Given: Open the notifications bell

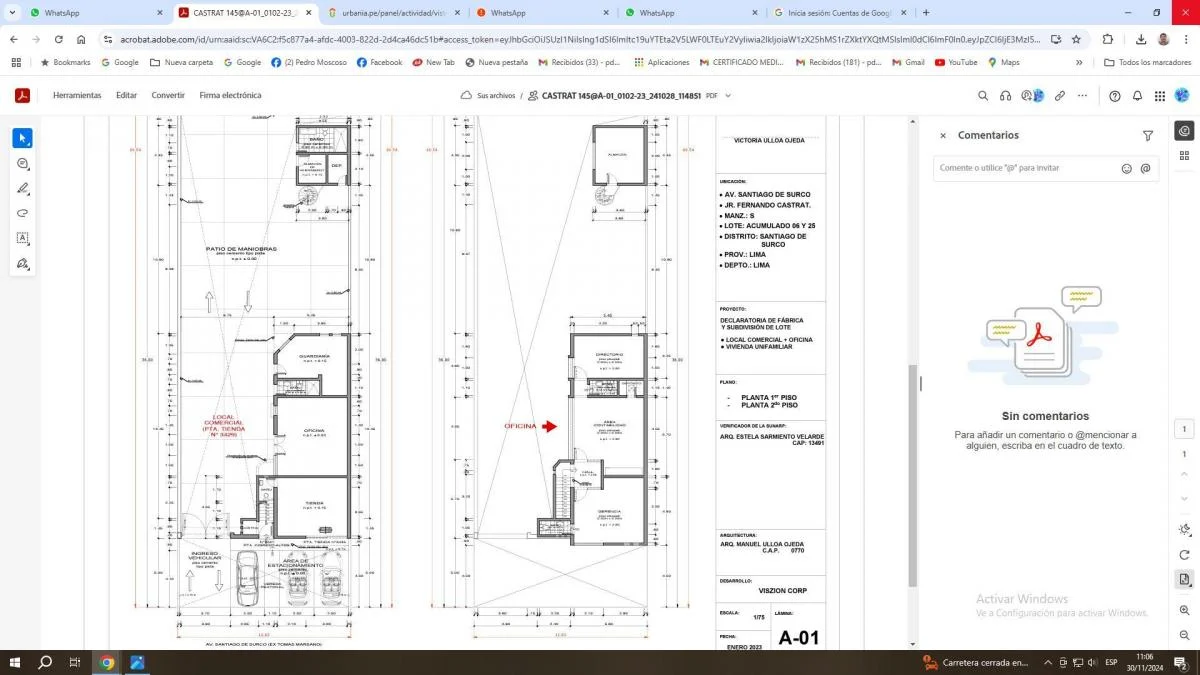Looking at the screenshot, I should (x=1137, y=96).
